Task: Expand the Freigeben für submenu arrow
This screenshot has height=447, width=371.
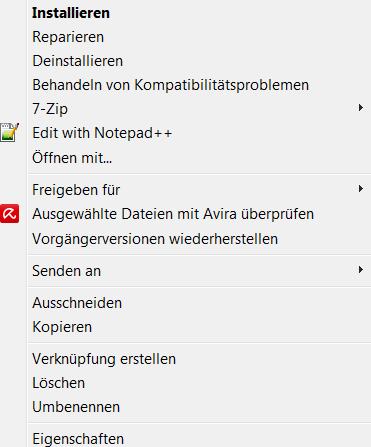Action: [361, 189]
